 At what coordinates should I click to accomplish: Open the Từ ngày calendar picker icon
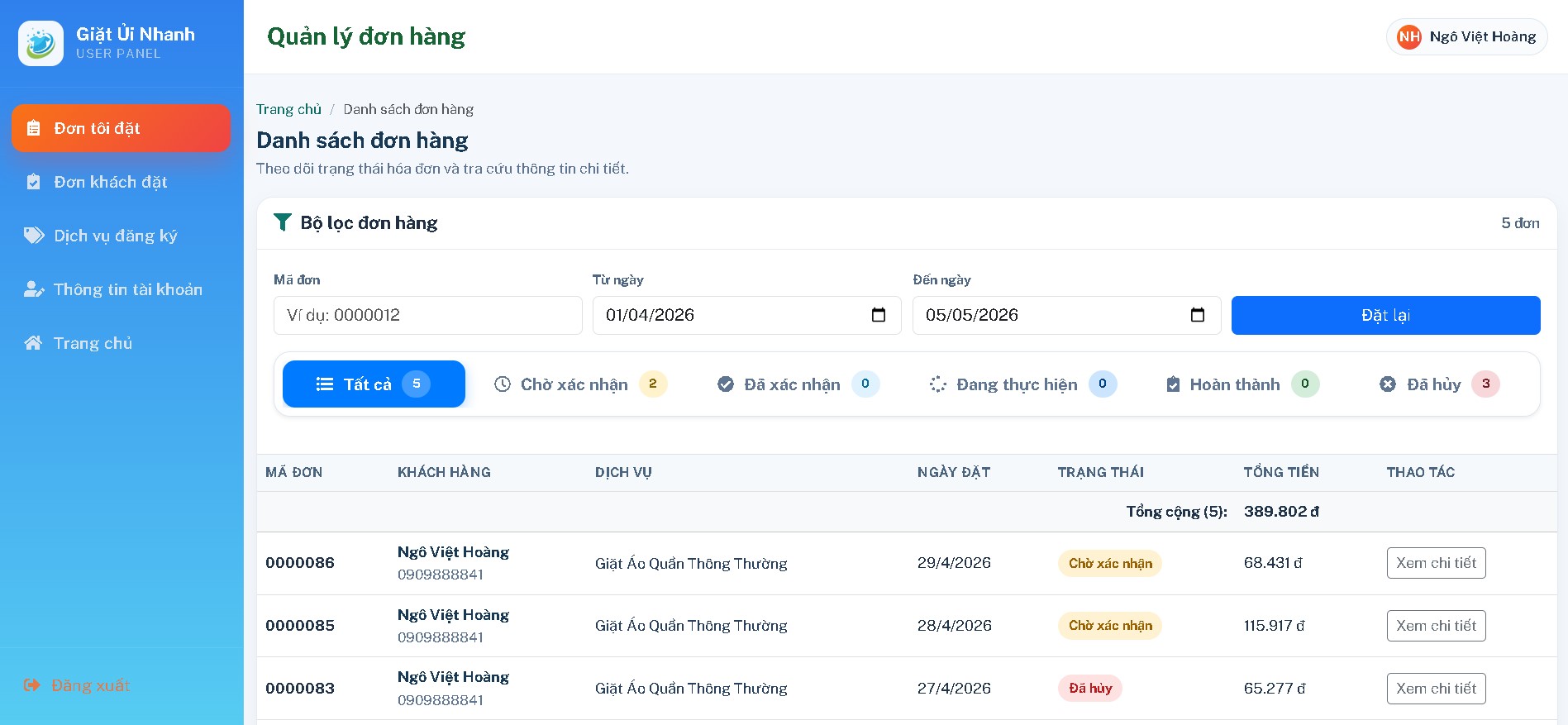(x=879, y=315)
